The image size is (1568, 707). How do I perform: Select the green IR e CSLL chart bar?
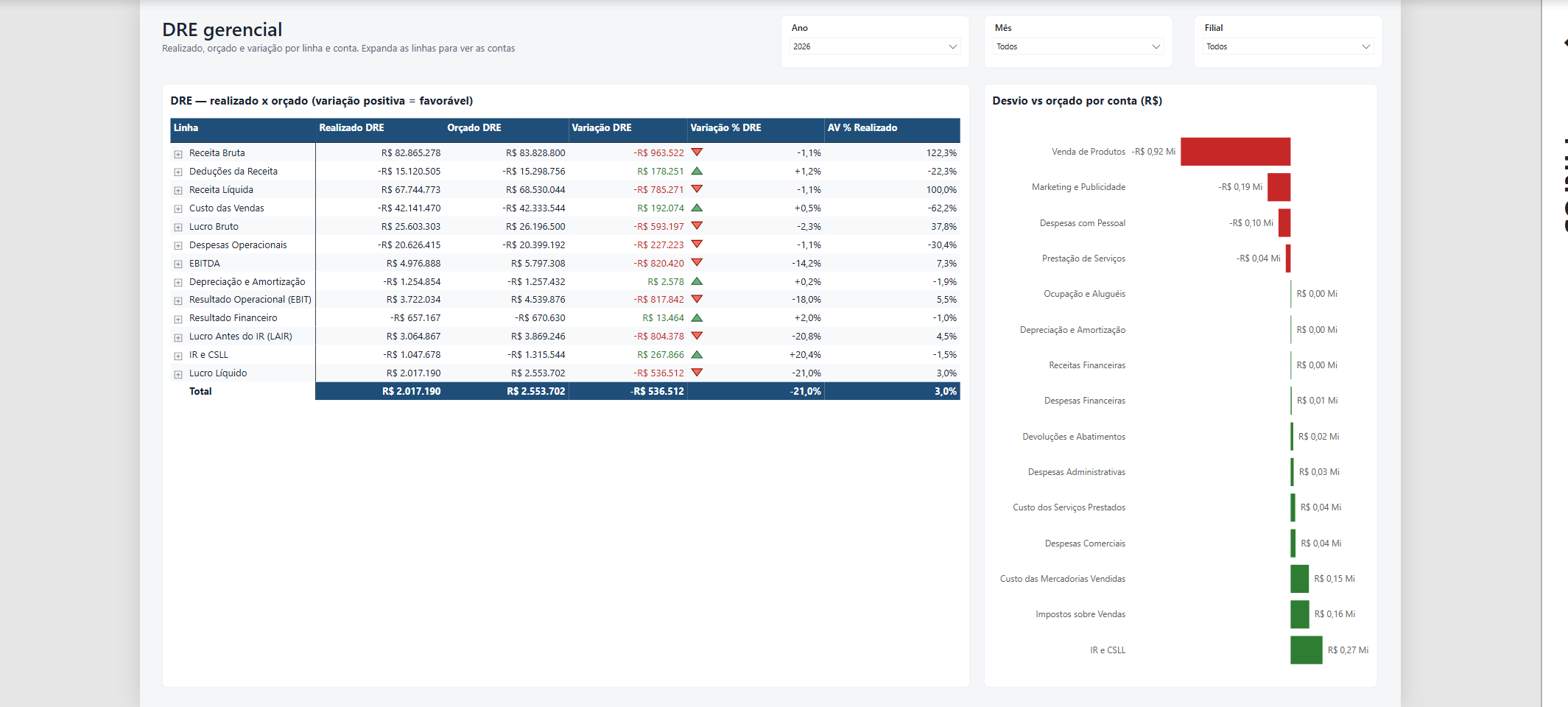[1307, 650]
